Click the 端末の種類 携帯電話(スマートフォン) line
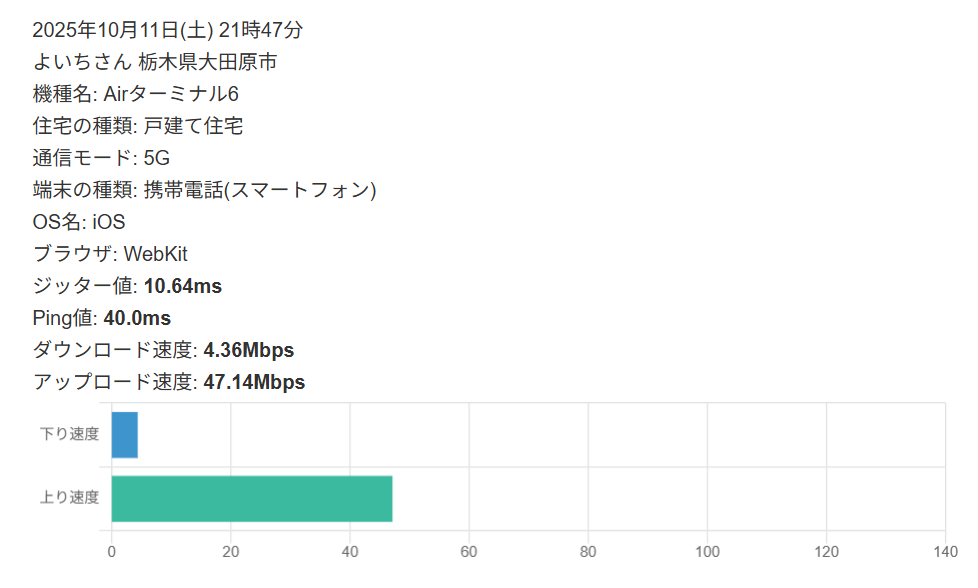 [204, 190]
